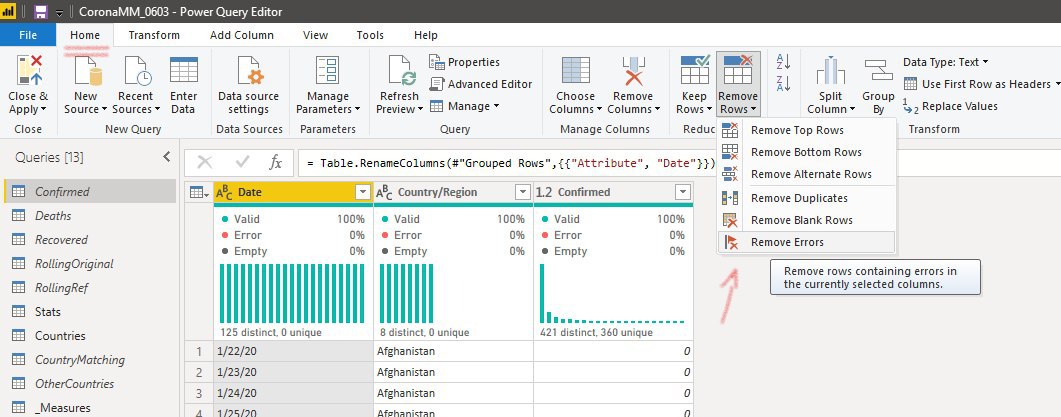The height and width of the screenshot is (417, 1061).
Task: Select the OtherCountries query
Action: 90,384
